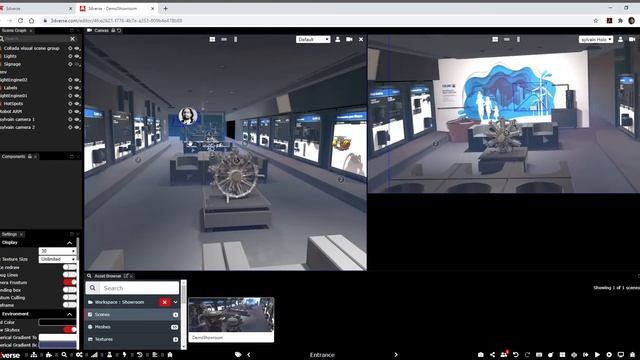Reload the browser page

20,20
